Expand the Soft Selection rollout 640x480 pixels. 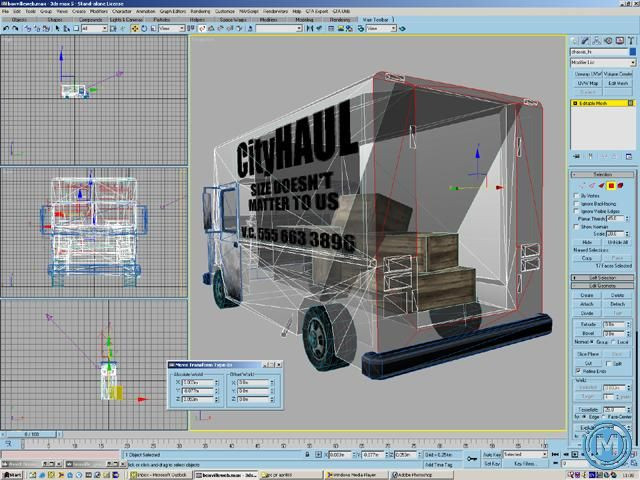pos(602,278)
